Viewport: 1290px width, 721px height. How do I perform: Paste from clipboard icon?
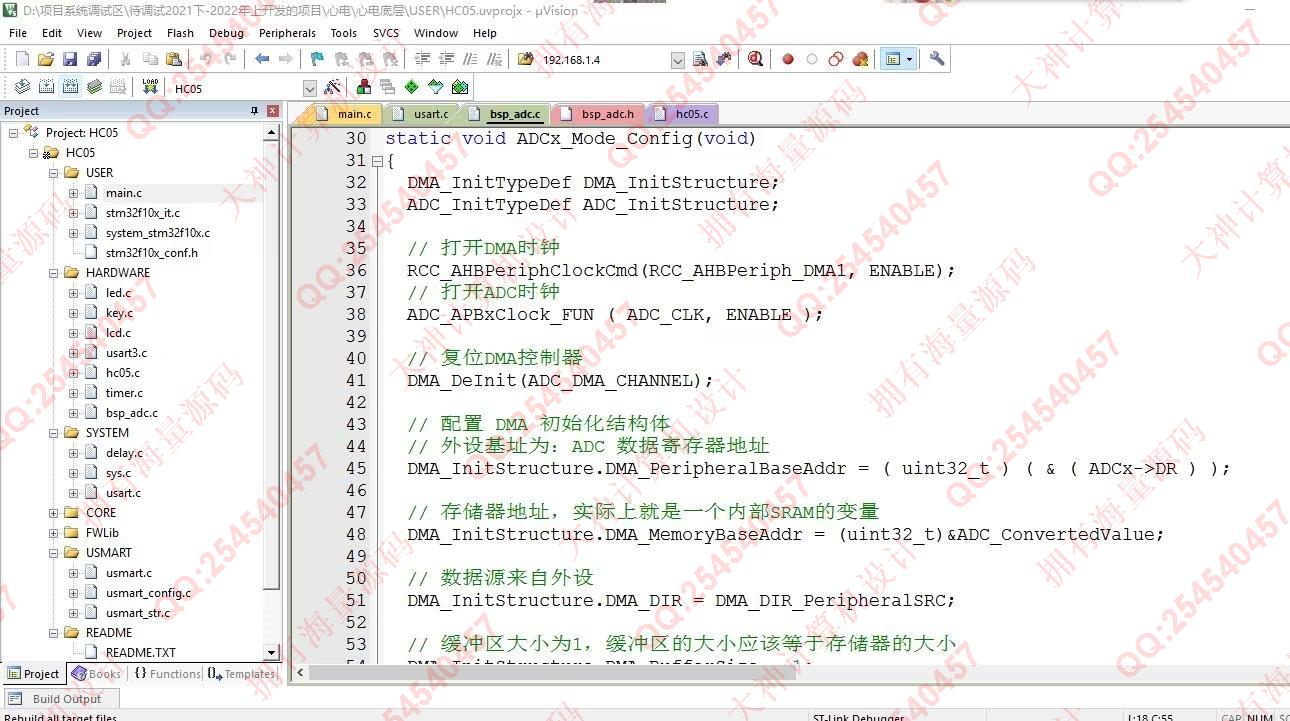(173, 59)
